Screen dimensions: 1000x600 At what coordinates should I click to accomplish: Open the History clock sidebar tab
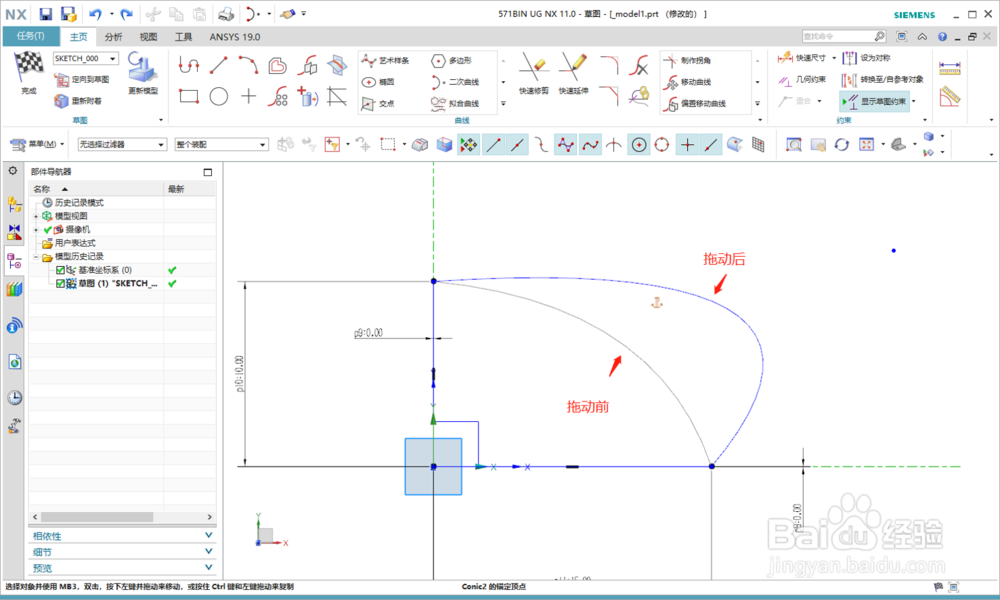pos(14,398)
